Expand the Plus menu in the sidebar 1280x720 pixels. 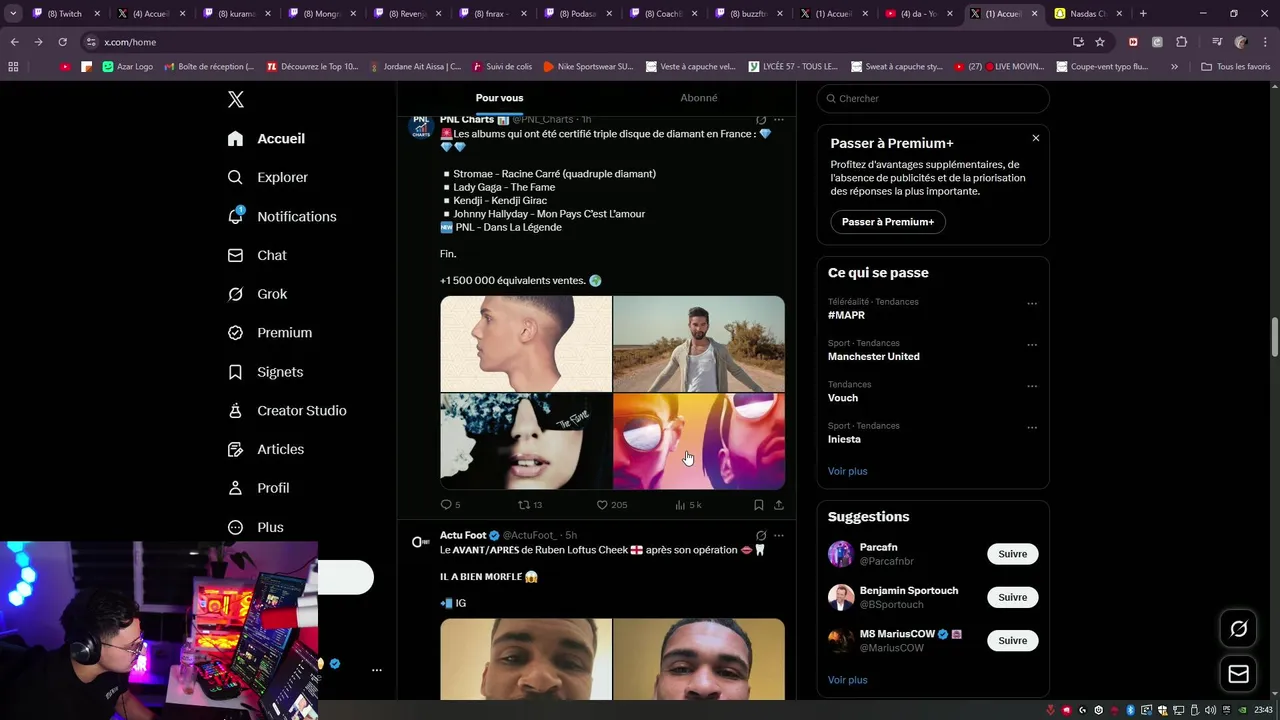tap(256, 527)
